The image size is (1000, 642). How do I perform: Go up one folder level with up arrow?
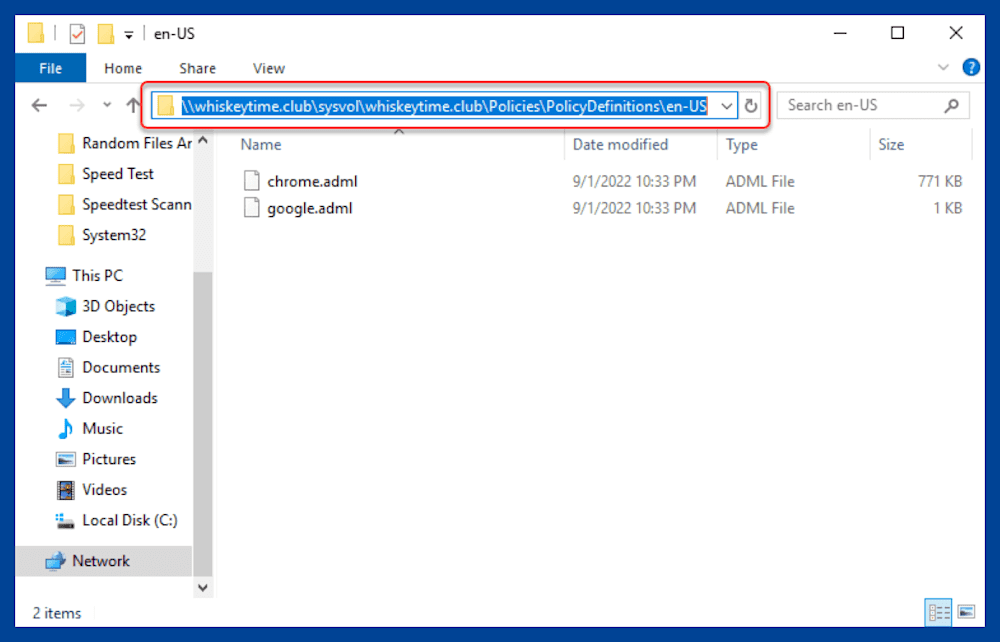[x=135, y=104]
